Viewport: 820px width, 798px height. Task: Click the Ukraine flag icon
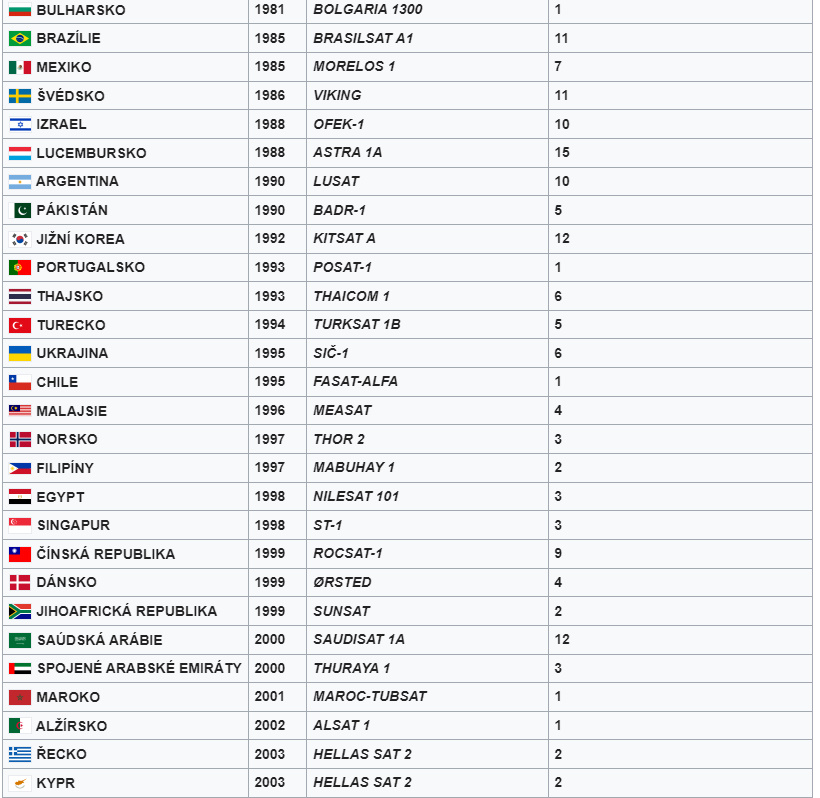[x=20, y=353]
